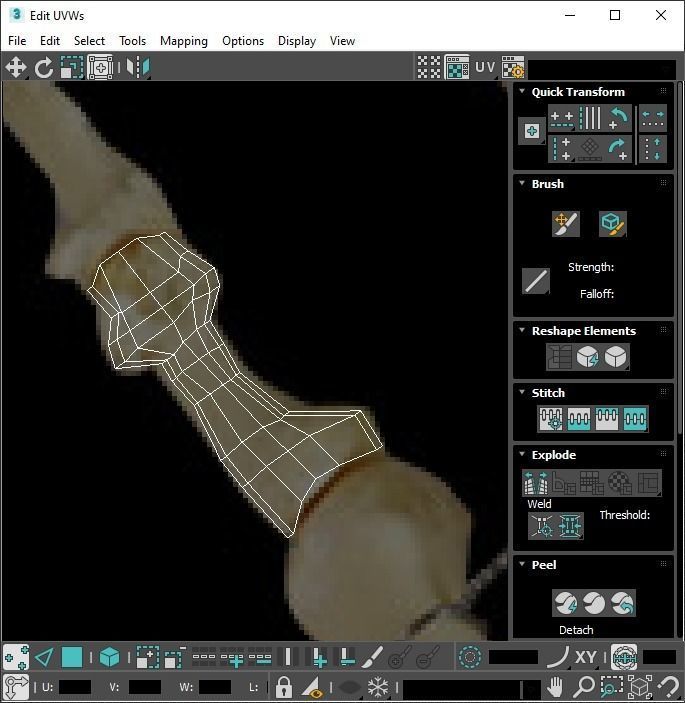This screenshot has height=703, width=685.
Task: Click Flatten by Smoothing Group icon
Action: pyautogui.click(x=620, y=483)
